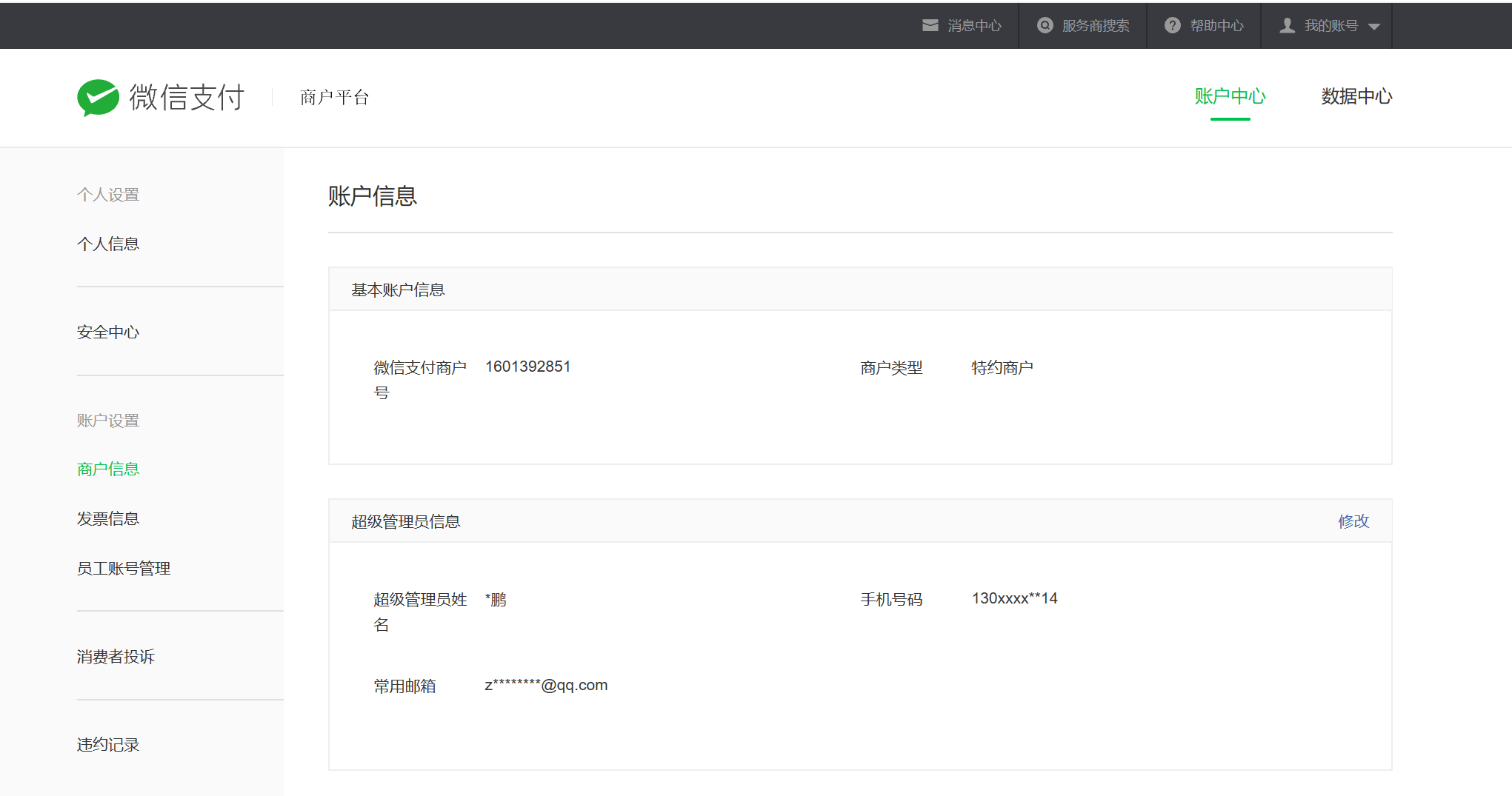
Task: Click the masked email z********@qq.com
Action: pos(546,685)
